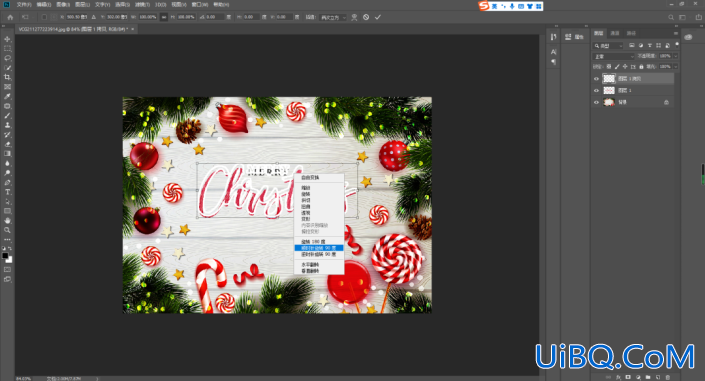Open the opacity percentage dropdown arrow
The height and width of the screenshot is (381, 705).
click(x=676, y=56)
